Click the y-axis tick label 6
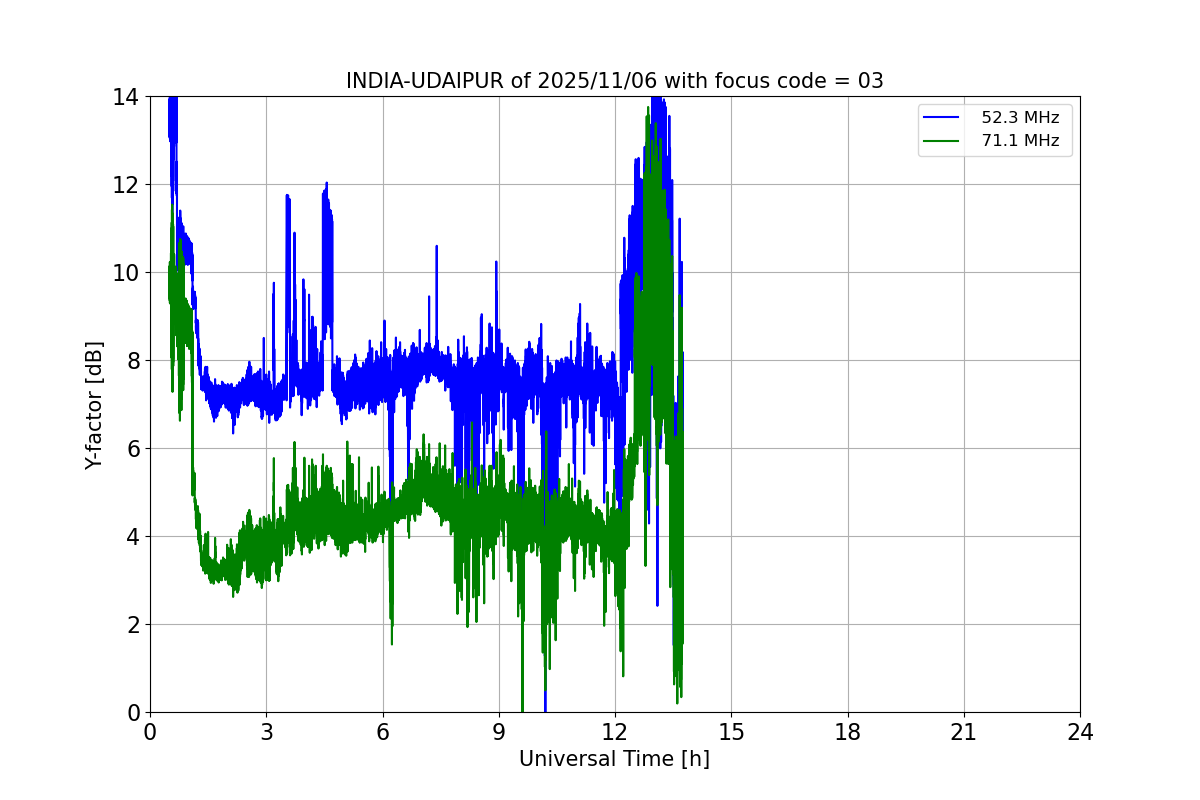The width and height of the screenshot is (1200, 800). click(132, 449)
